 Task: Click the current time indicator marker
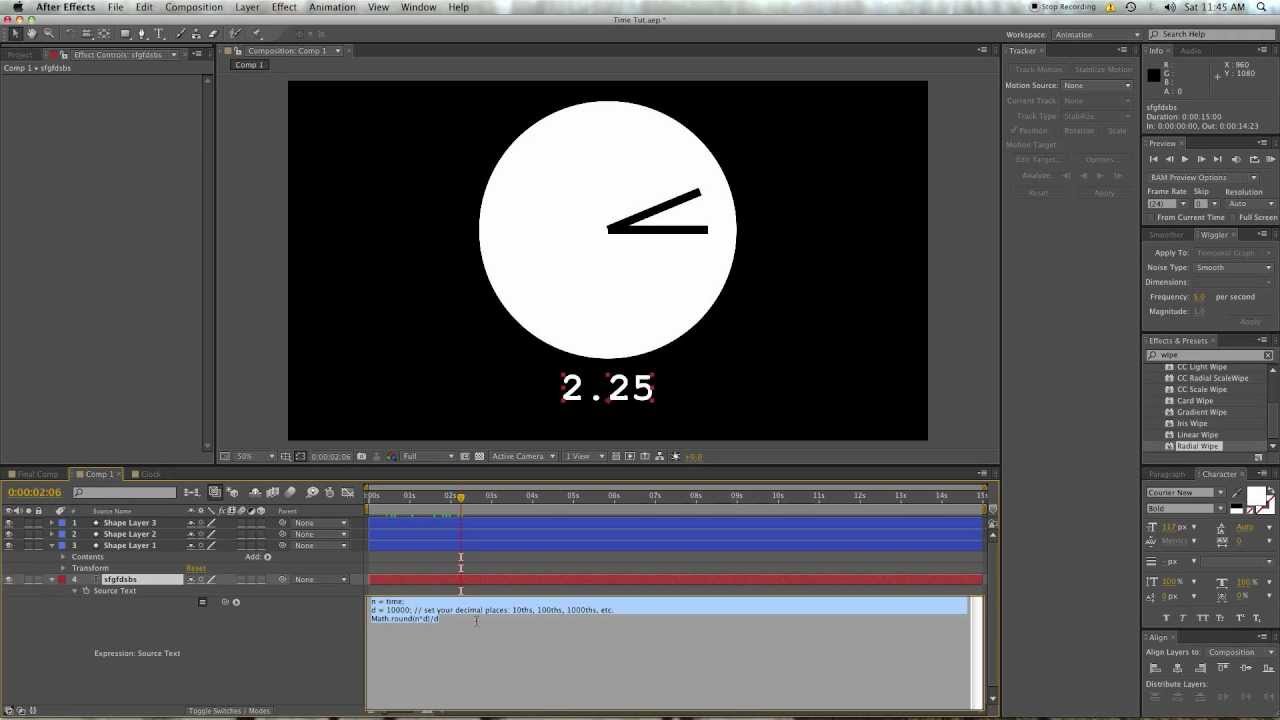pos(461,496)
